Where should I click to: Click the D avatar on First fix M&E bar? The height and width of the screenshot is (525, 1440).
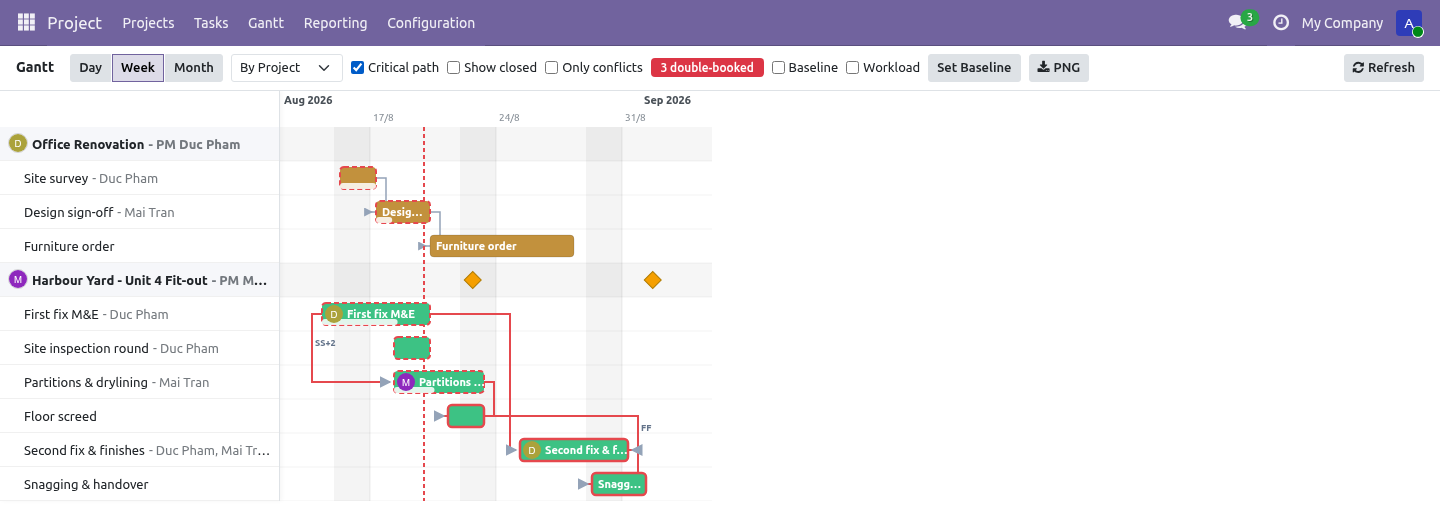click(x=334, y=314)
